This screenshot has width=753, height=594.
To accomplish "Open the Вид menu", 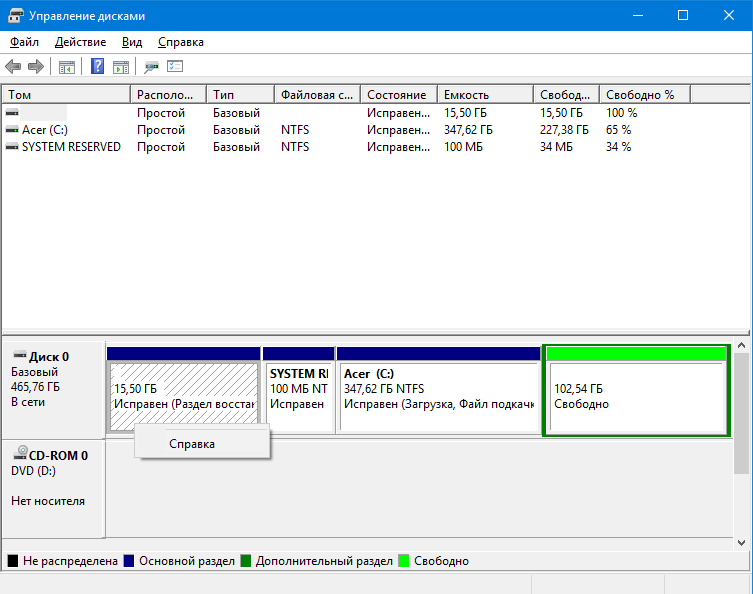I will coord(132,42).
